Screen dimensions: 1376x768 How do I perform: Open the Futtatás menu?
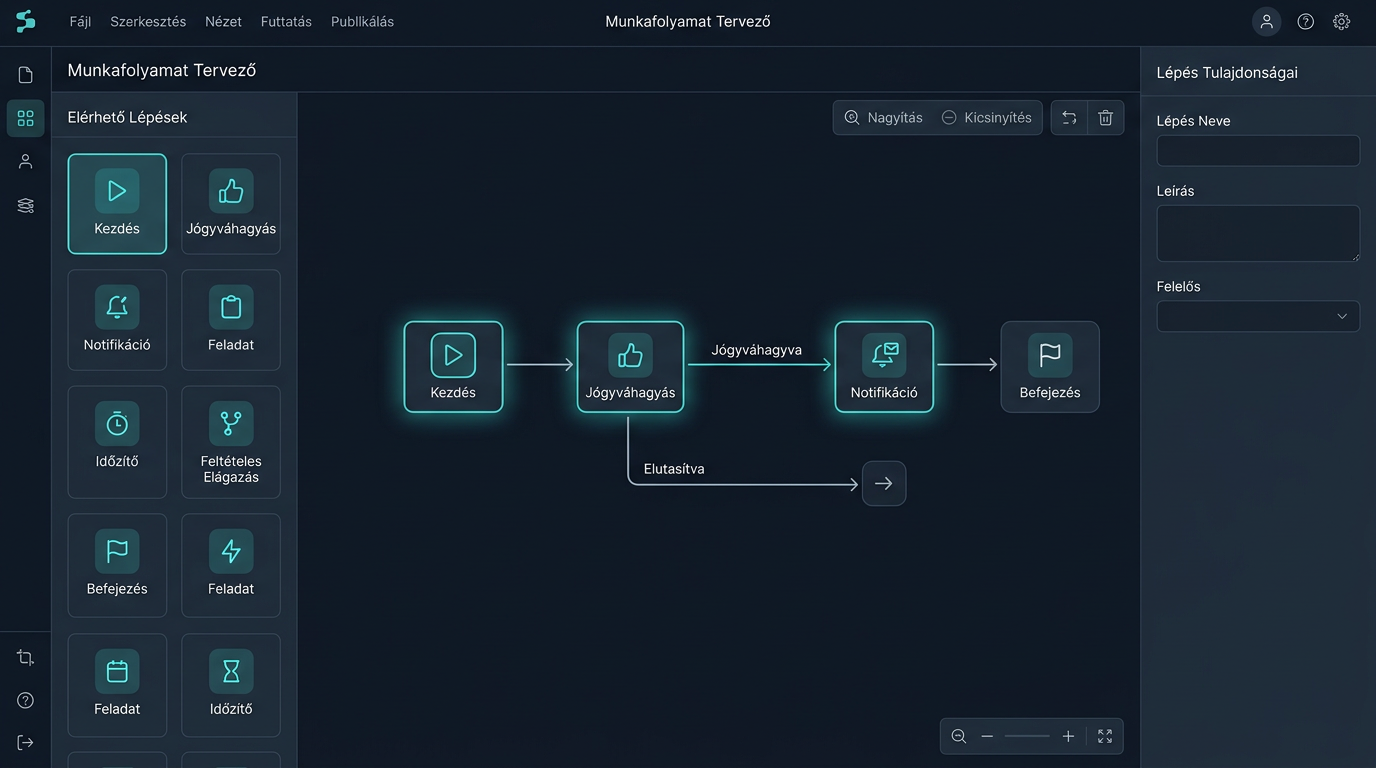tap(286, 21)
